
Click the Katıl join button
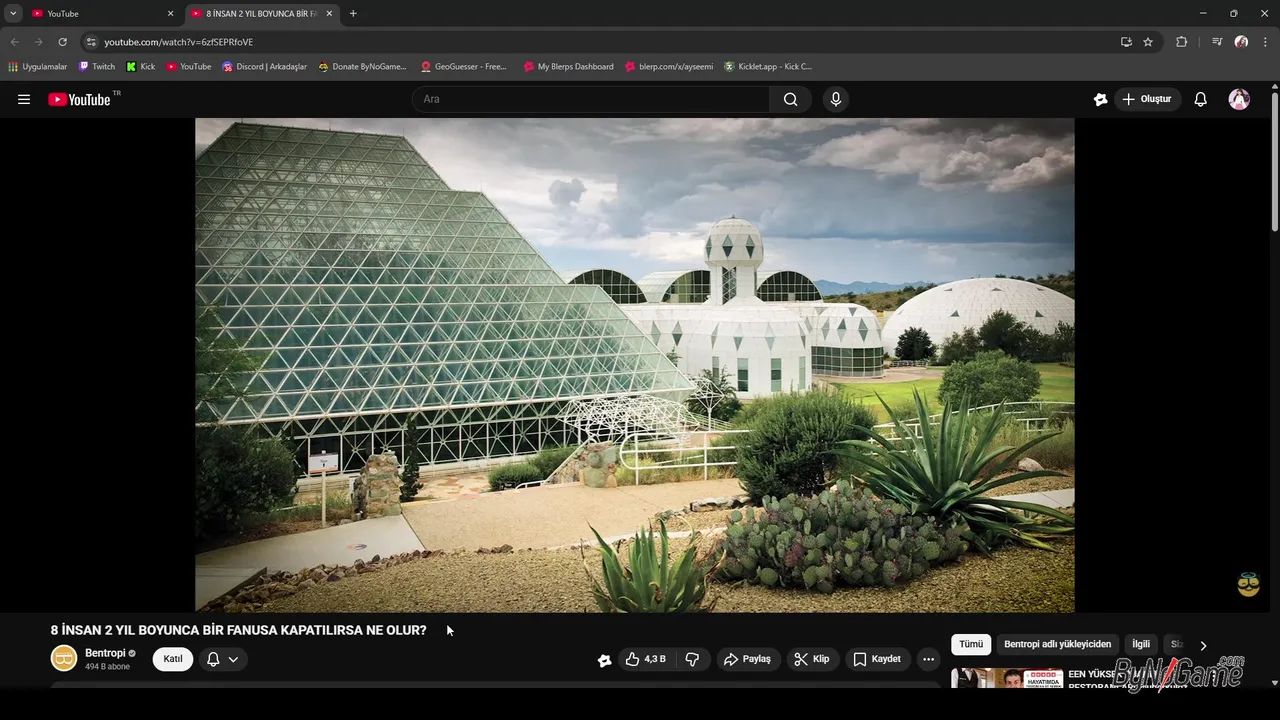pos(173,659)
